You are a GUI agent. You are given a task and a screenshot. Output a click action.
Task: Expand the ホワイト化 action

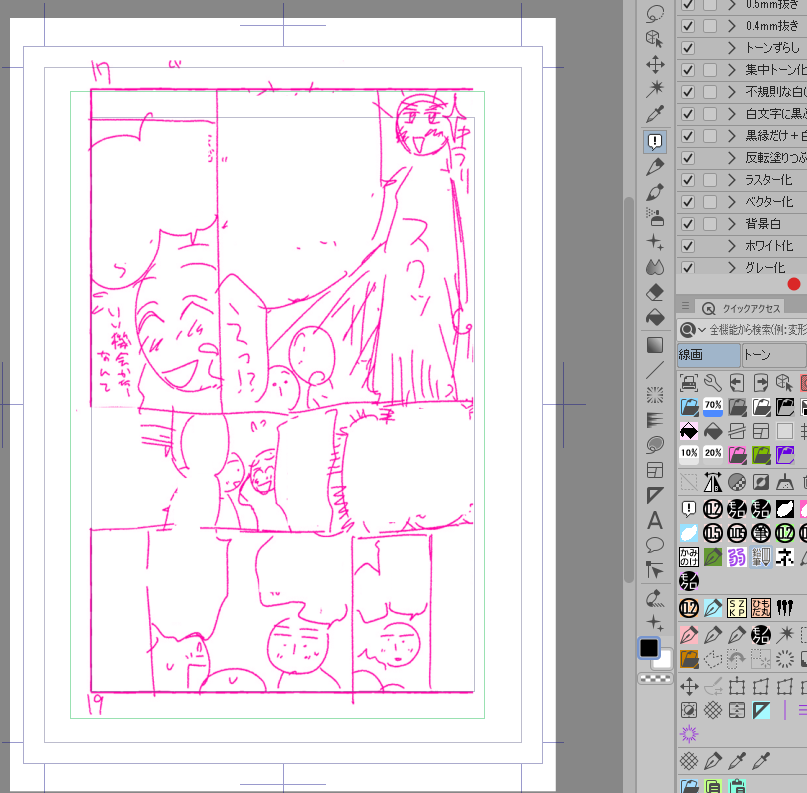(732, 246)
